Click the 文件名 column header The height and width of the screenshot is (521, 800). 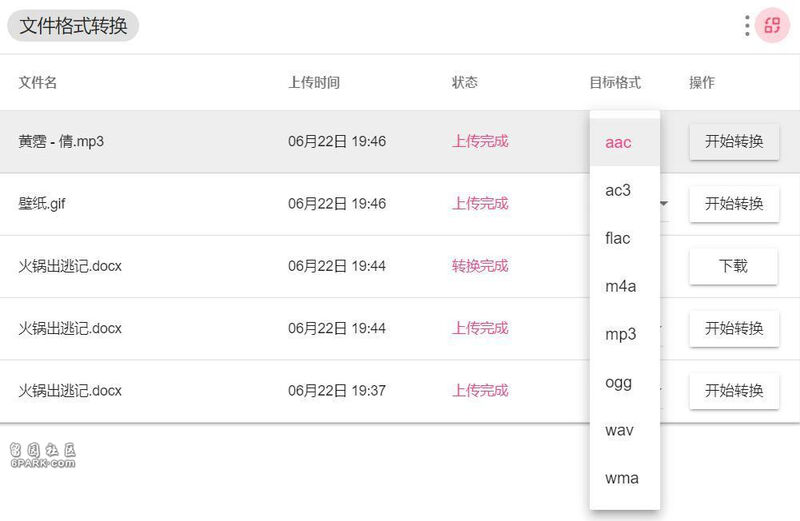tap(38, 82)
